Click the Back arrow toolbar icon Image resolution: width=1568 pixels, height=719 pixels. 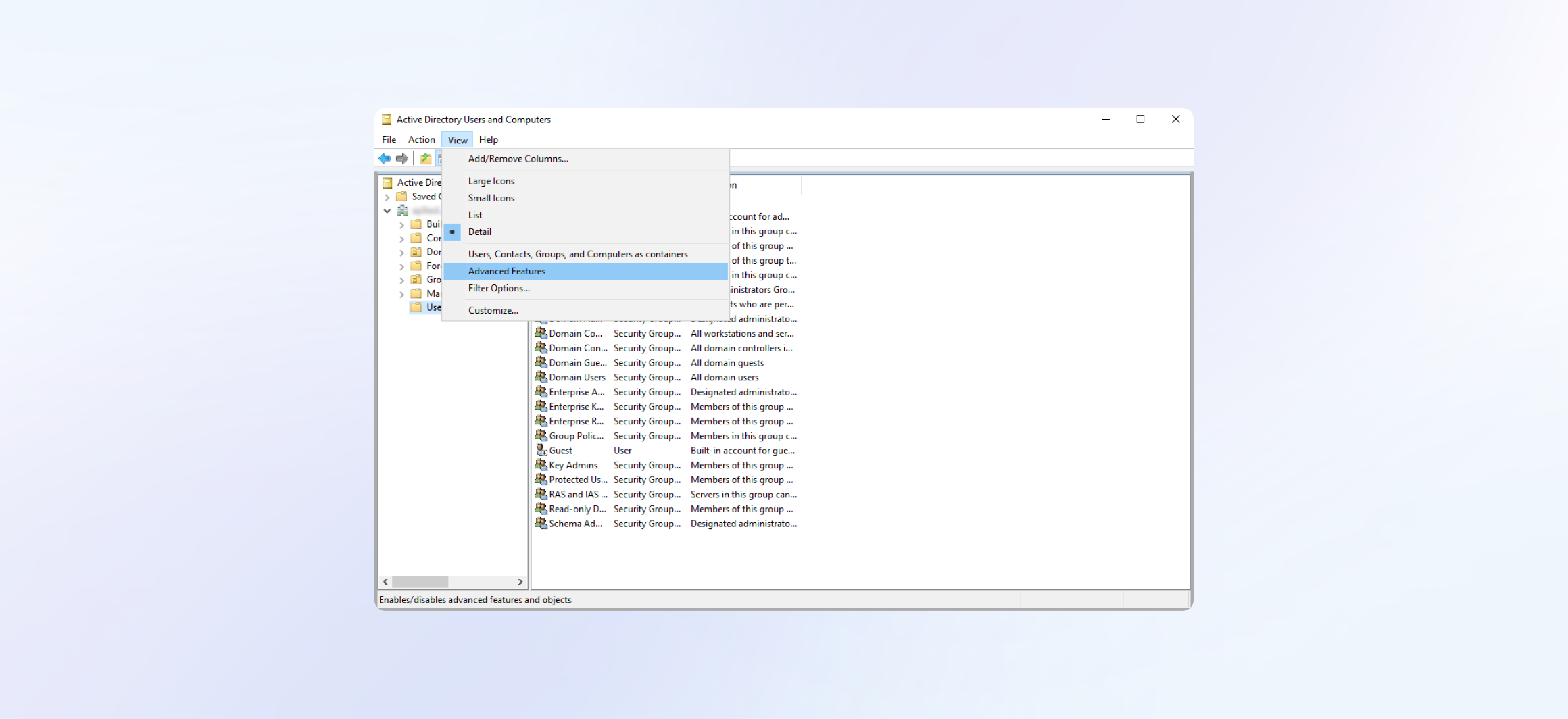click(385, 159)
